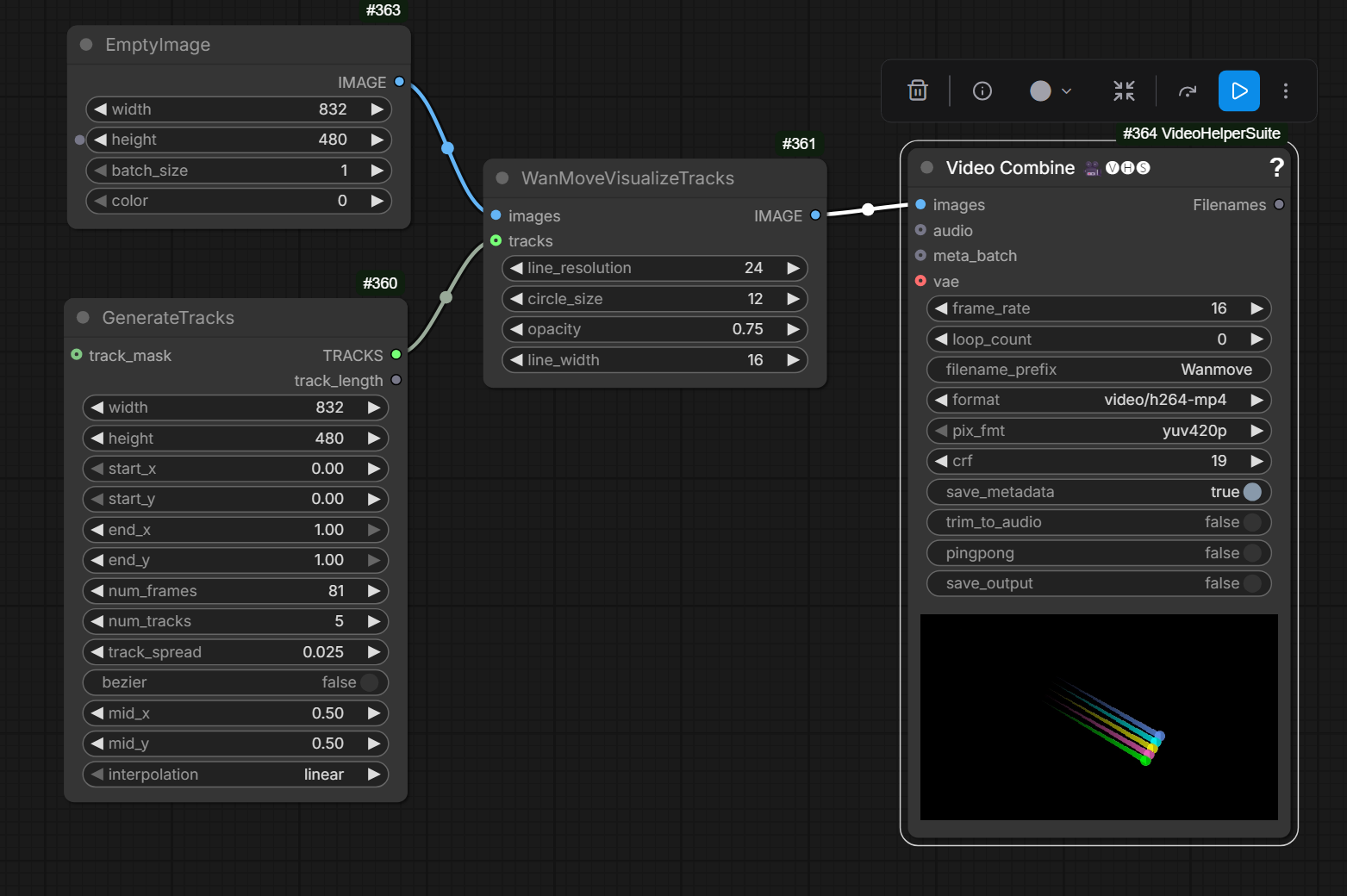Screen dimensions: 1347x896
Task: Open the node color picker dropdown
Action: [x=1051, y=90]
